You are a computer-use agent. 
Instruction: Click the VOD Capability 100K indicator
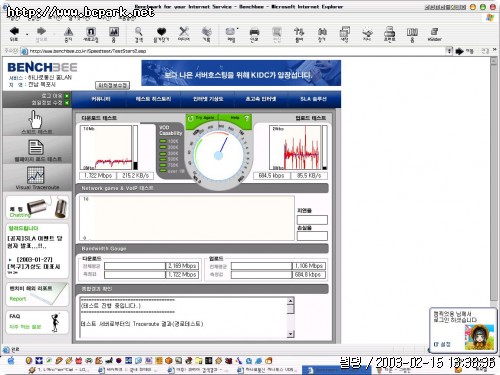tap(169, 141)
